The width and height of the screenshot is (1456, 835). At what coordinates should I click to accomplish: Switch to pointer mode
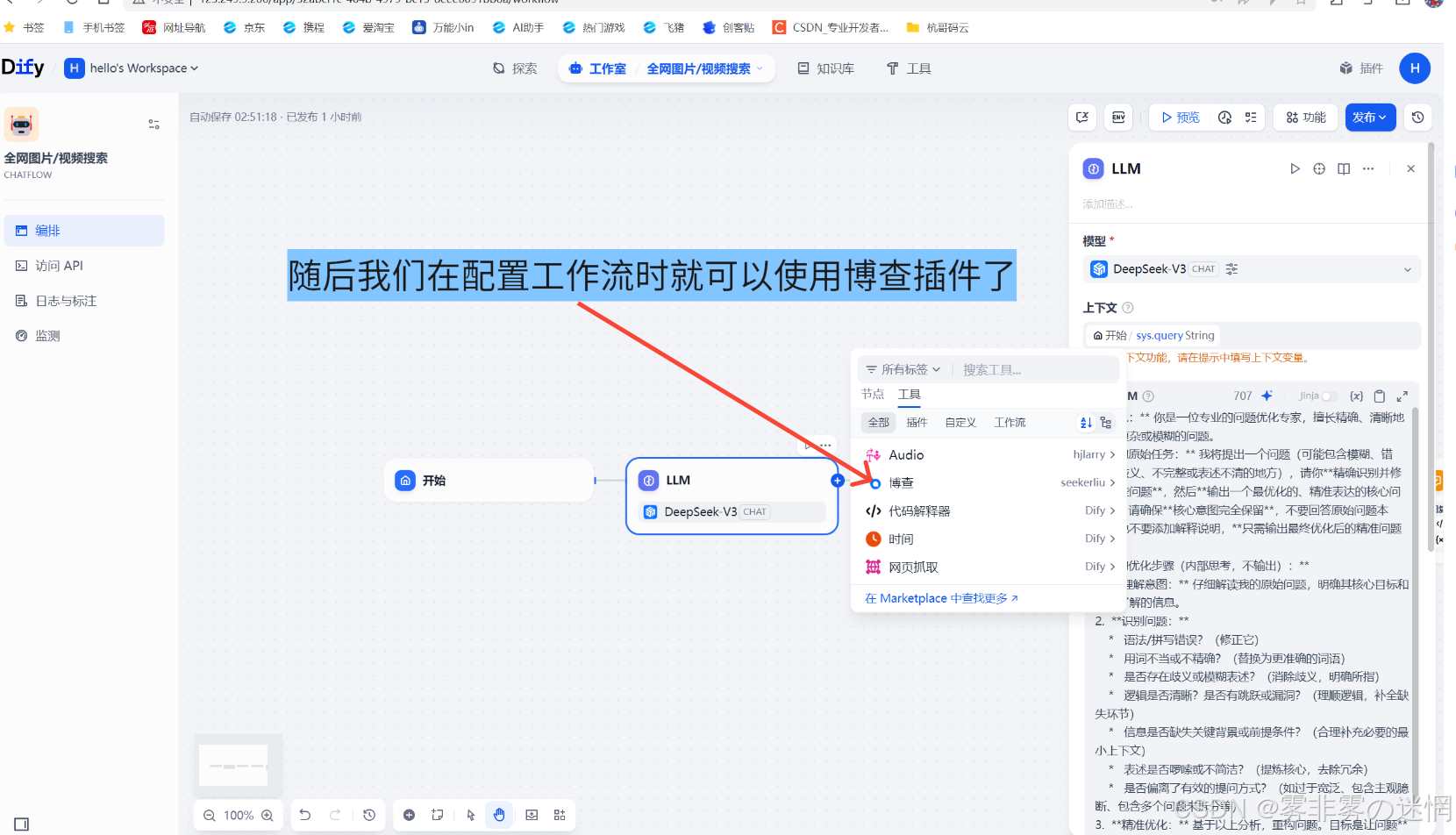pyautogui.click(x=471, y=815)
